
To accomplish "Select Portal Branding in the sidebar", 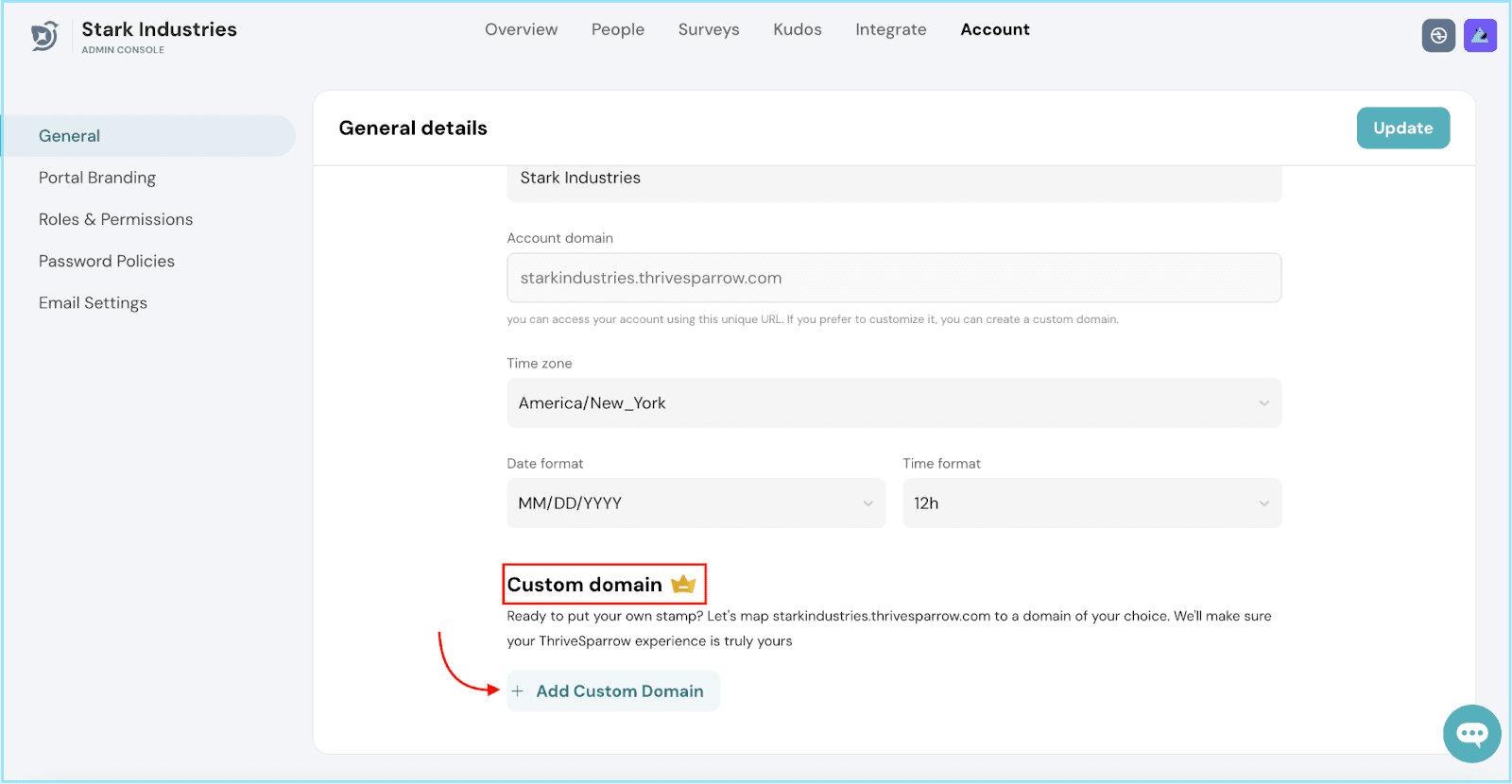I will point(97,178).
